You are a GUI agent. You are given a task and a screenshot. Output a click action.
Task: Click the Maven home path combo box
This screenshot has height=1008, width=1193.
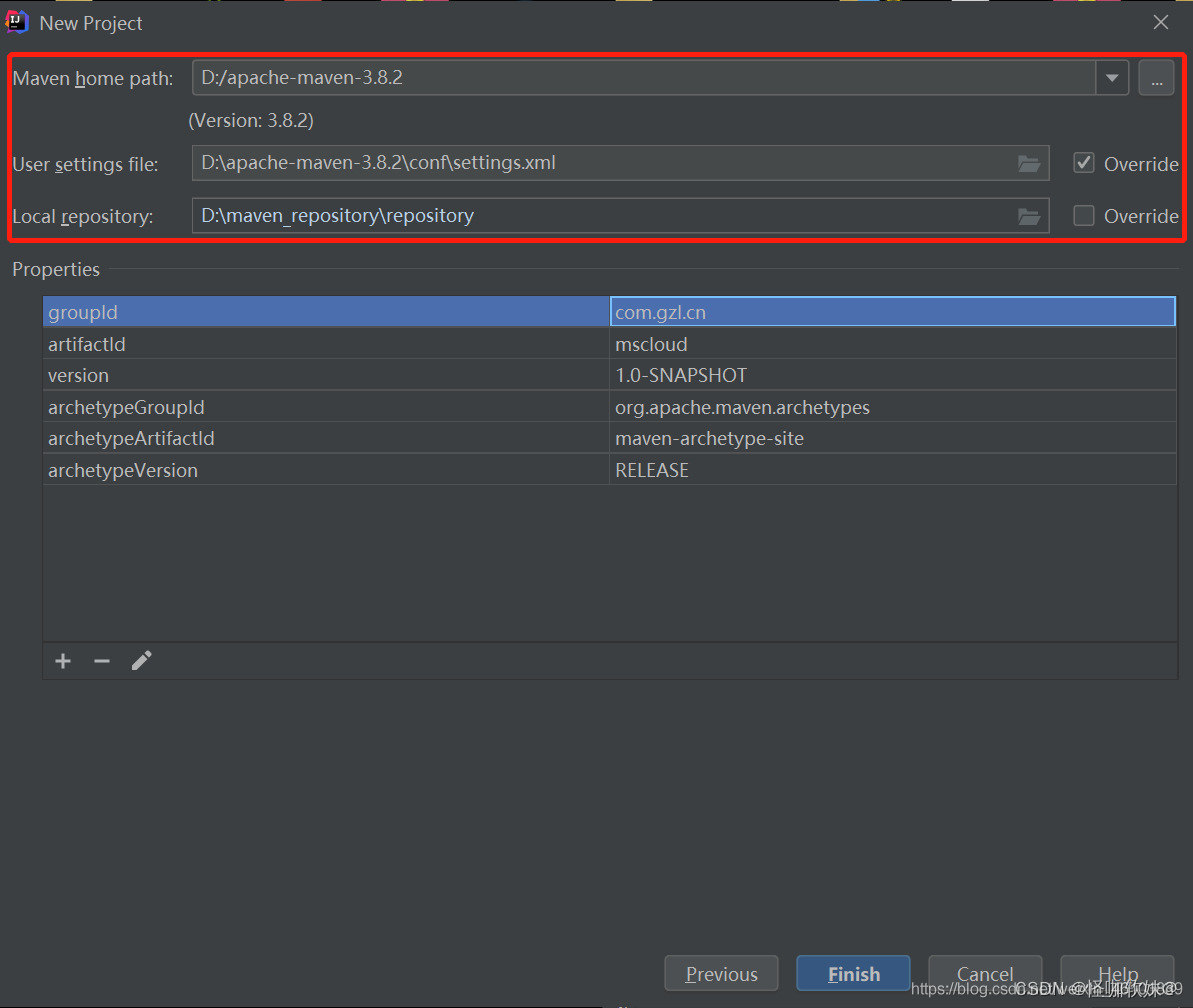[x=640, y=78]
